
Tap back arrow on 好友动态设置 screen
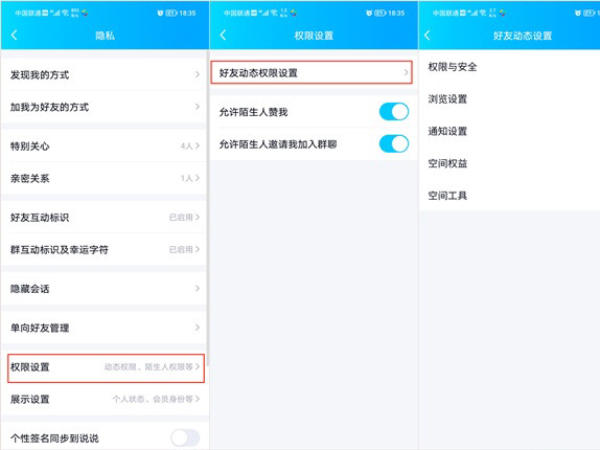click(x=428, y=35)
